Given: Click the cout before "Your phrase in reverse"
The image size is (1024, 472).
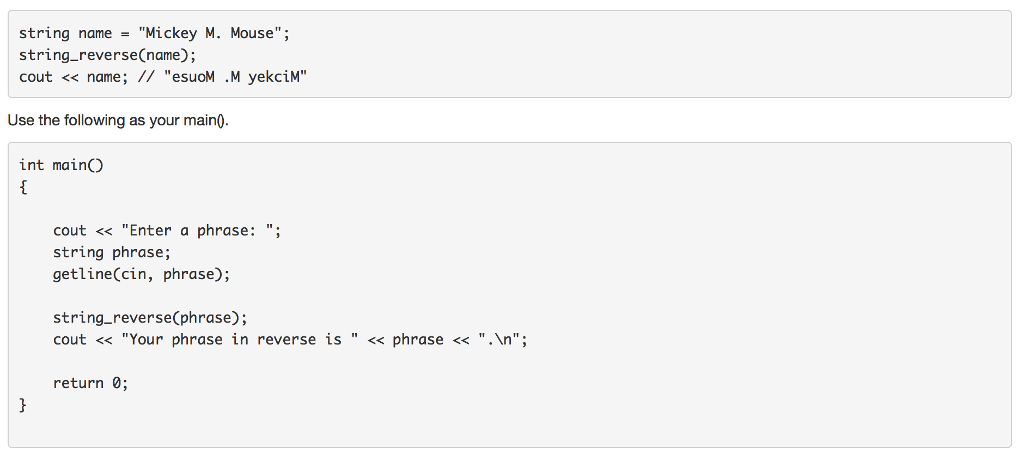Looking at the screenshot, I should pyautogui.click(x=70, y=340).
